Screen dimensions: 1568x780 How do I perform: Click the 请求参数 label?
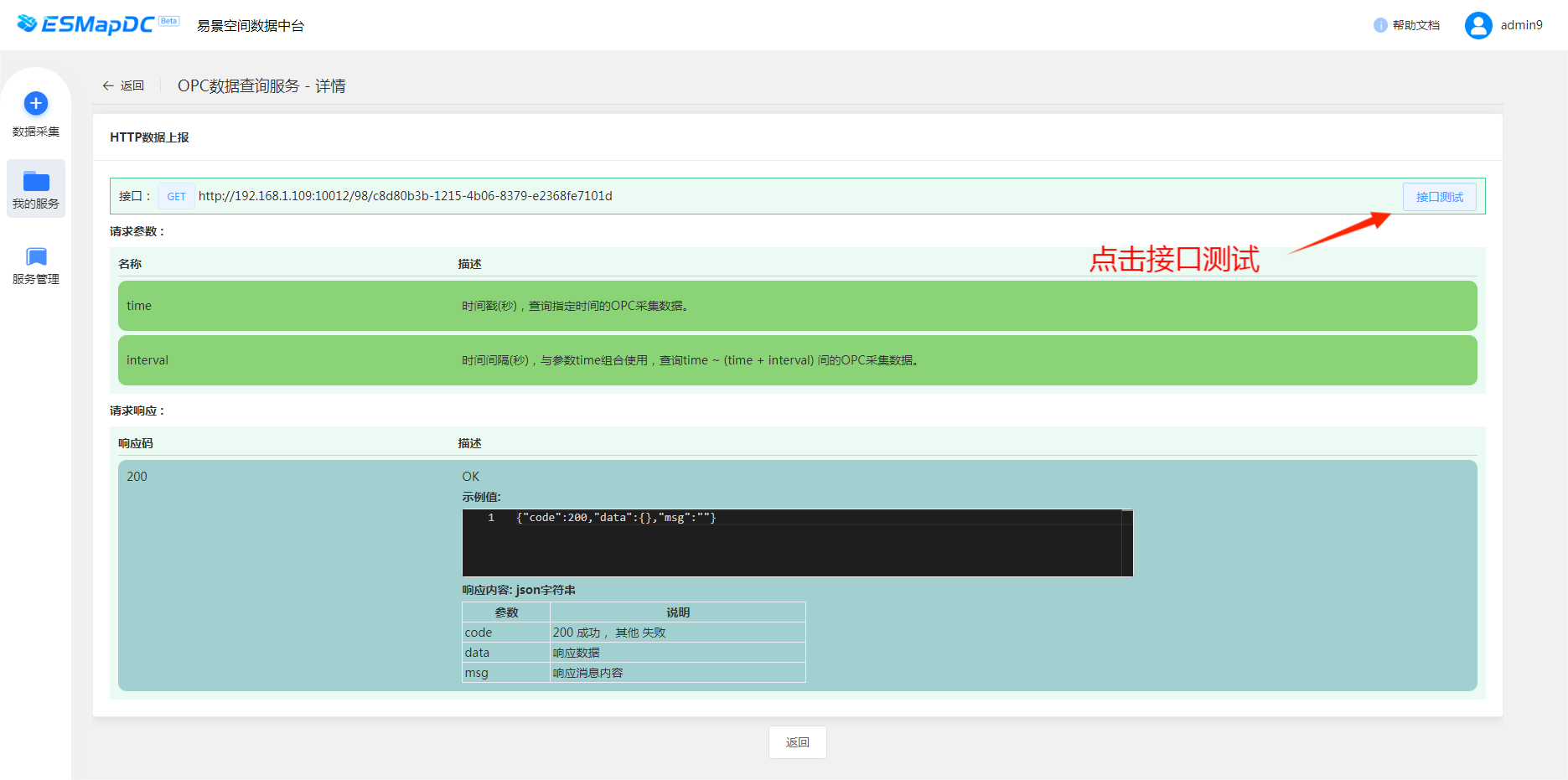pyautogui.click(x=137, y=231)
